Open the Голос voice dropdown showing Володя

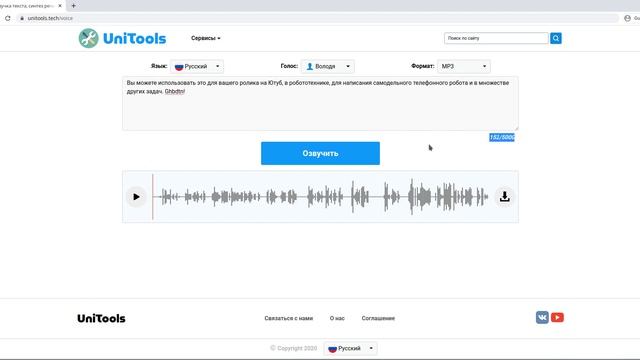328,66
